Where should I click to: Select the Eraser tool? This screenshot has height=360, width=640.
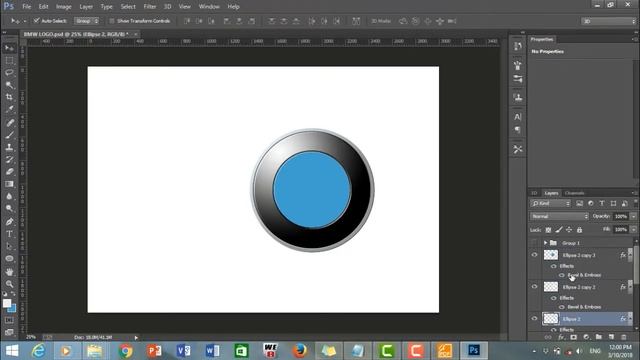pyautogui.click(x=9, y=172)
